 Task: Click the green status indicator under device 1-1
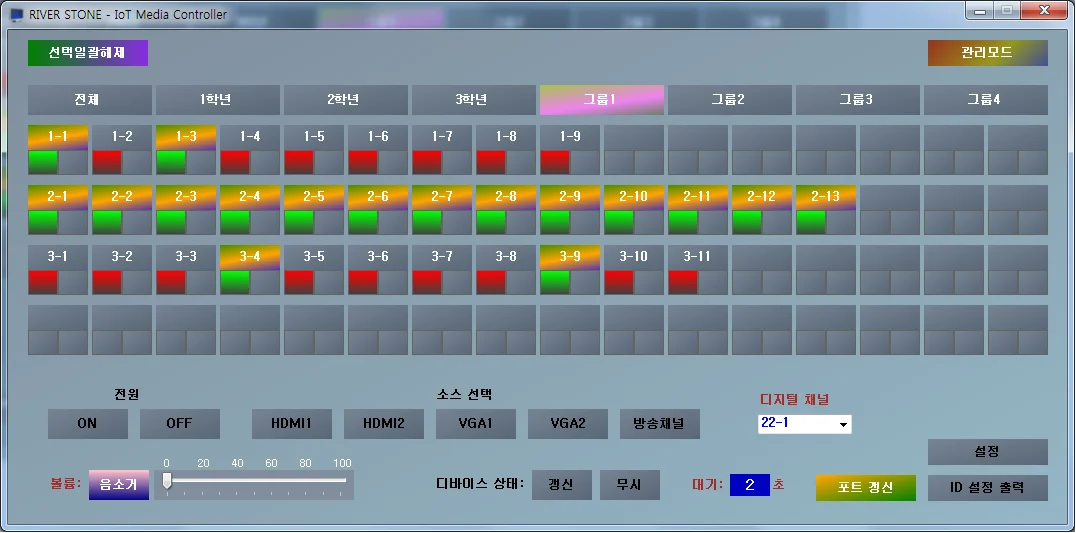(43, 163)
